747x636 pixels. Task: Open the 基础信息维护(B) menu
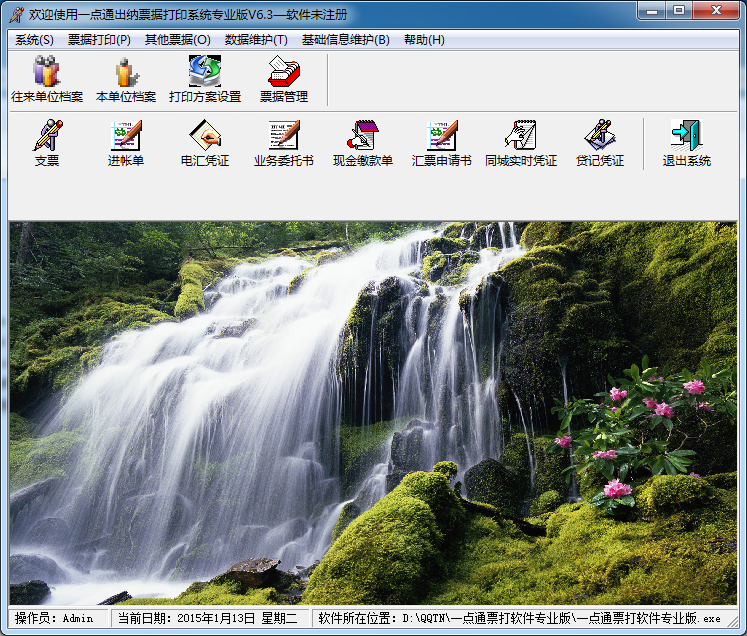pos(345,40)
